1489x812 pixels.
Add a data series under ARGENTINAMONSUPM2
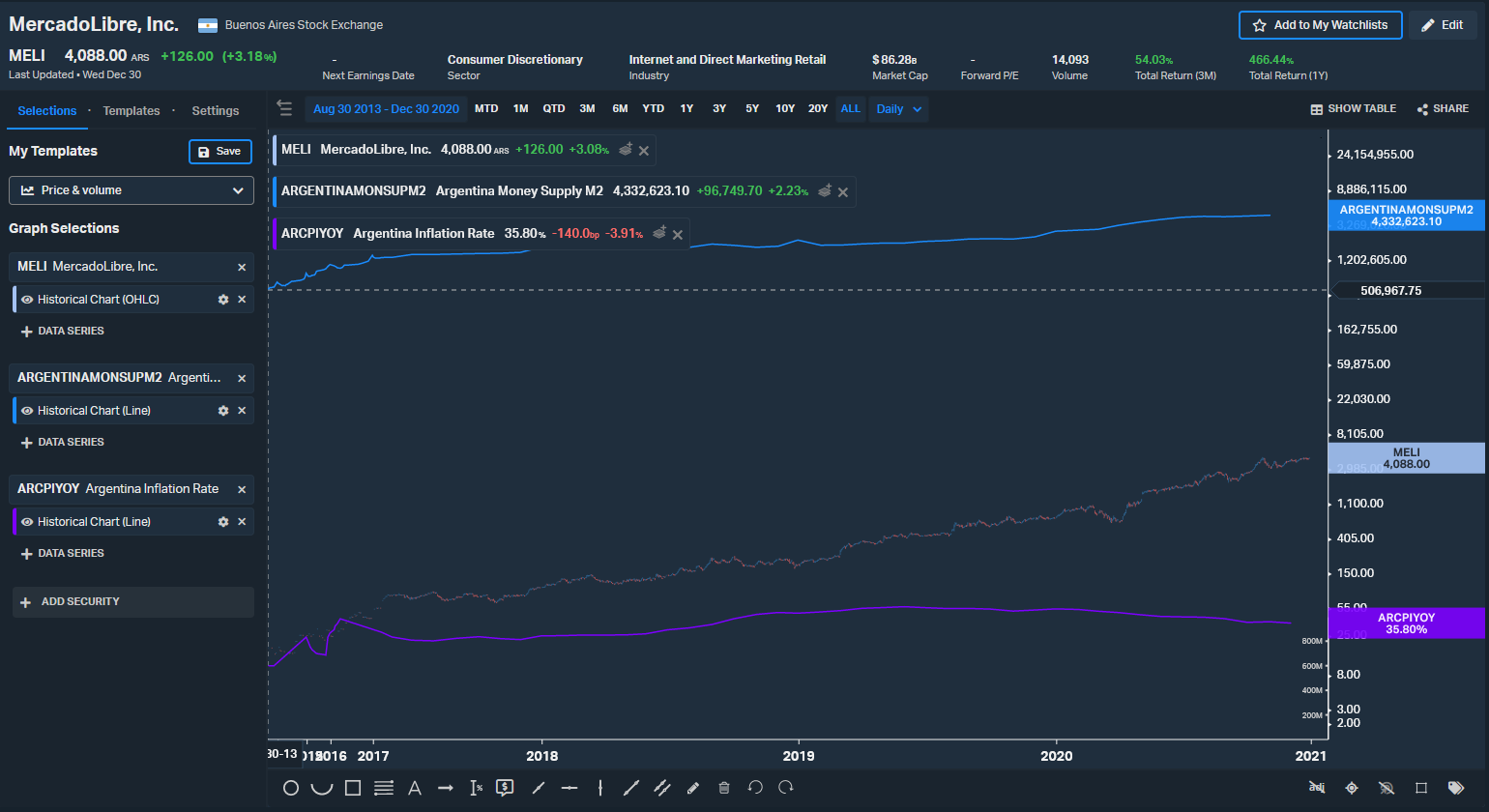(63, 443)
